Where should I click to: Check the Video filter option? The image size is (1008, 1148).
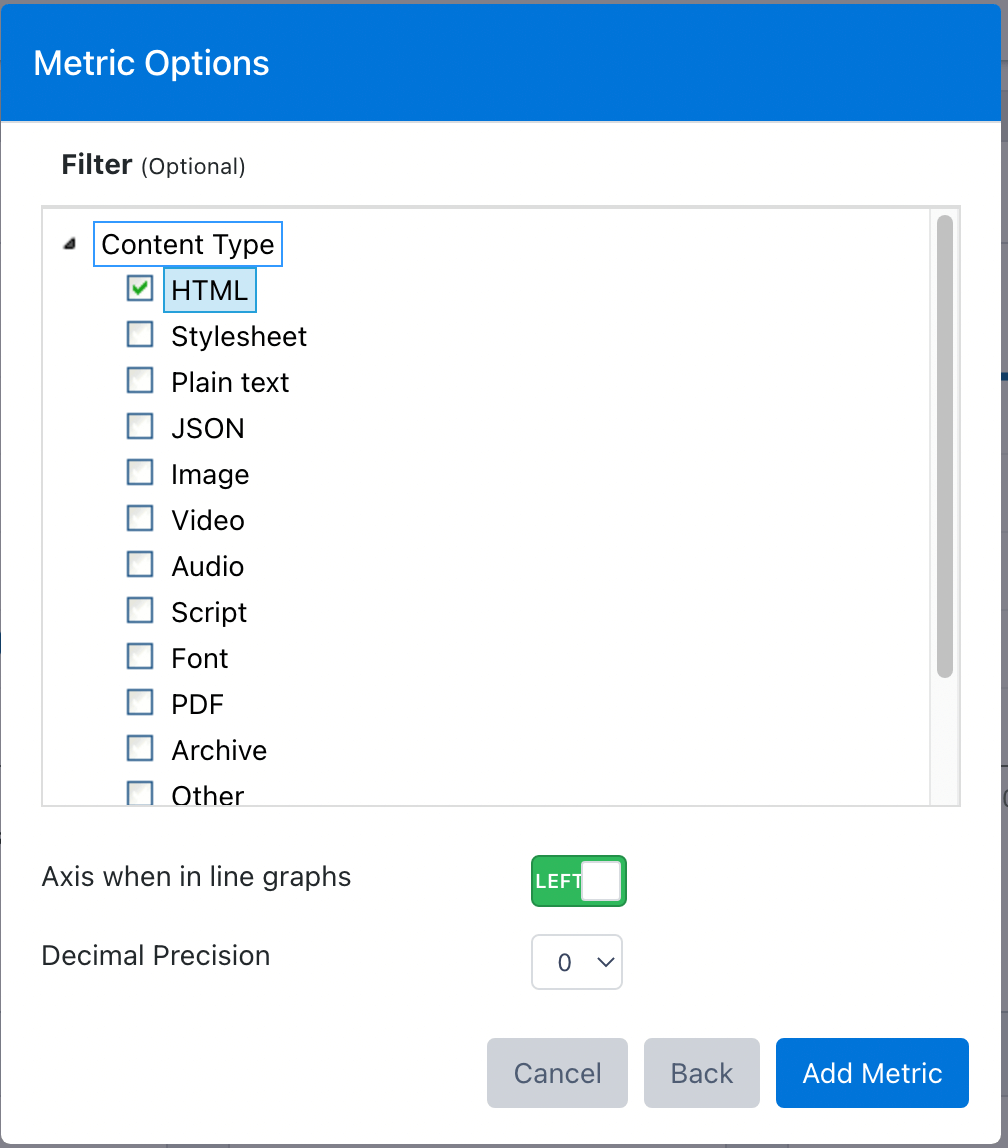click(140, 519)
